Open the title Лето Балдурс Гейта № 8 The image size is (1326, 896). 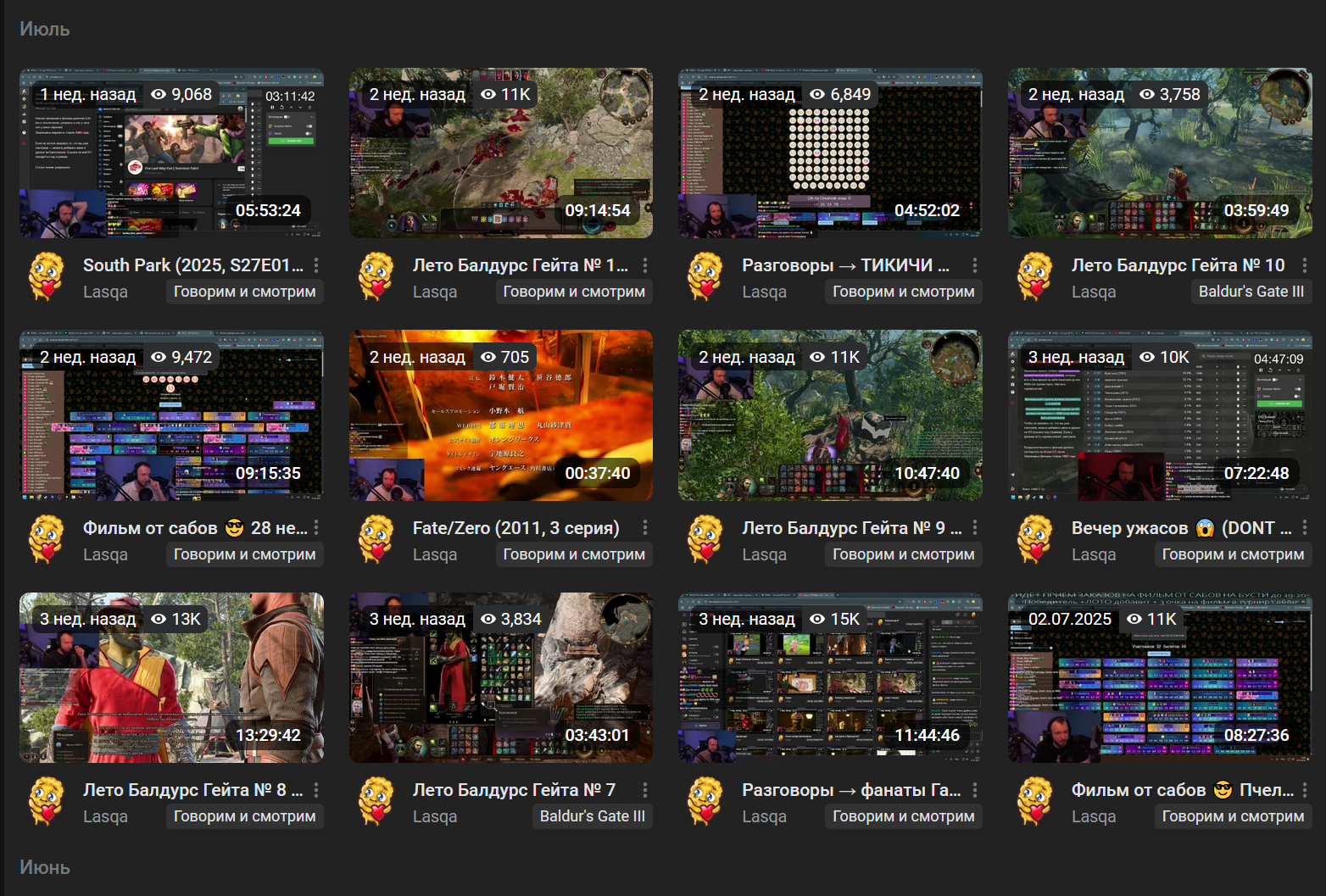(x=193, y=790)
